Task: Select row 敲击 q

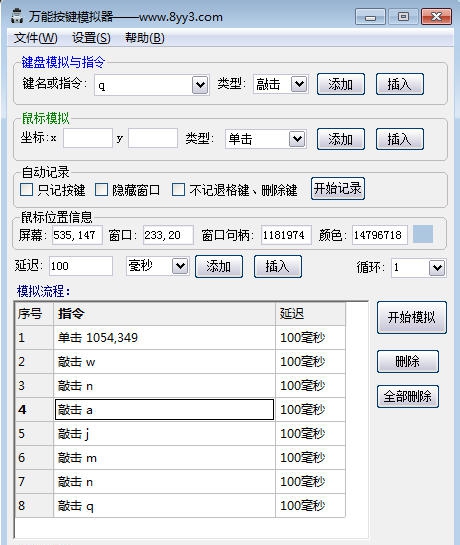Action: 165,506
